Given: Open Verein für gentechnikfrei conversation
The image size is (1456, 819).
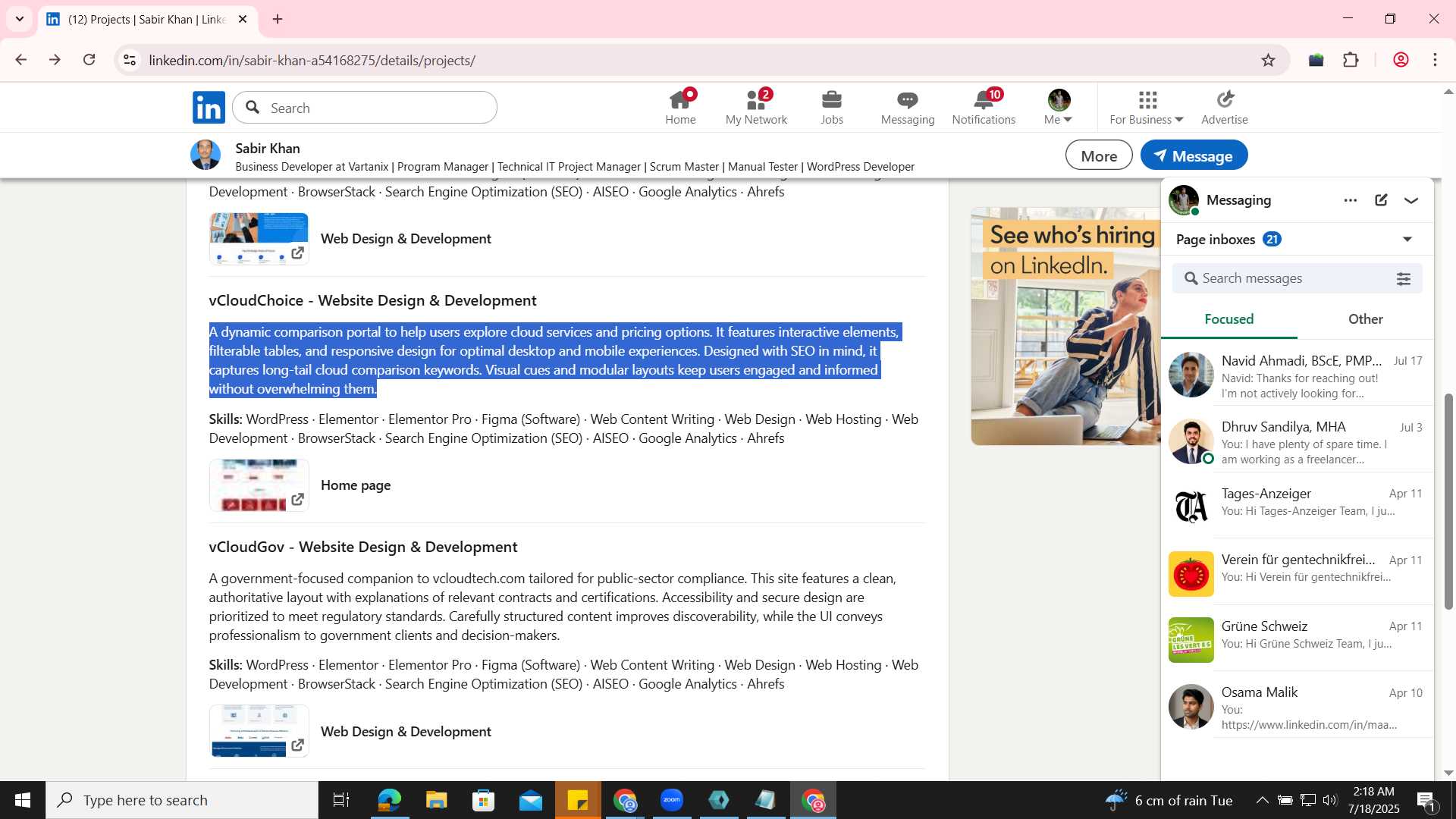Looking at the screenshot, I should [1297, 573].
